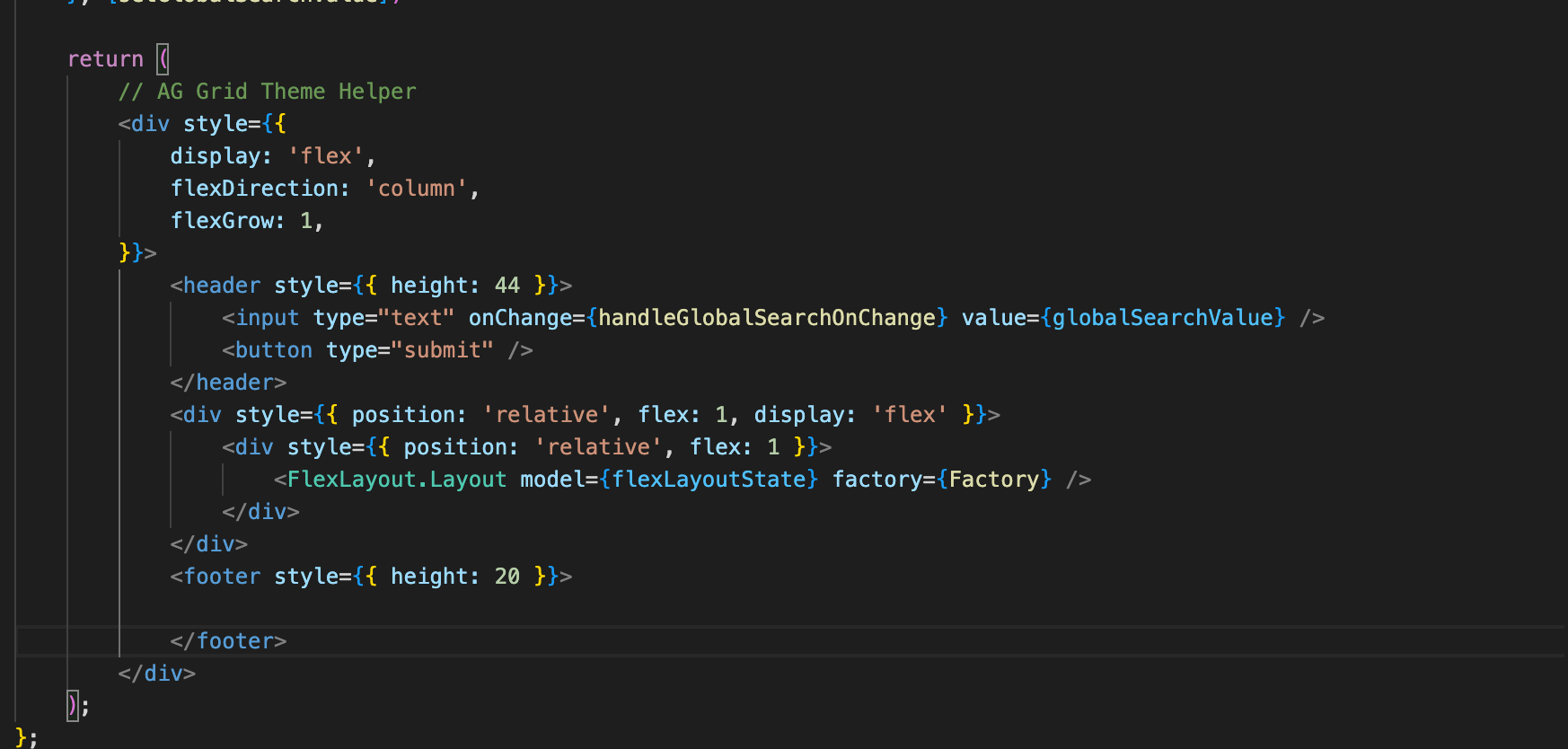Screen dimensions: 1568x749
Task: Click the 'factory' attribute name
Action: 877,480
